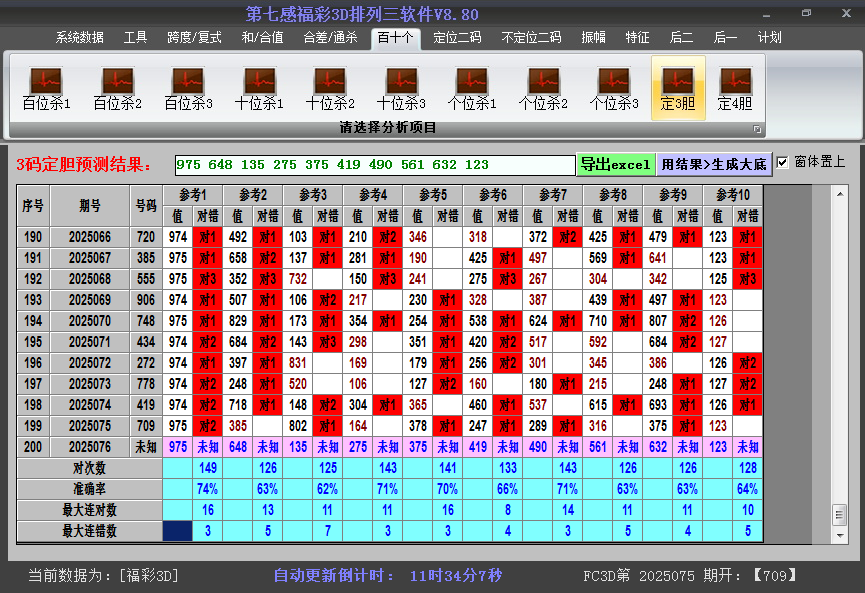Select the 十位杀1 analysis icon
Screen dimensions: 865x593
(259, 88)
